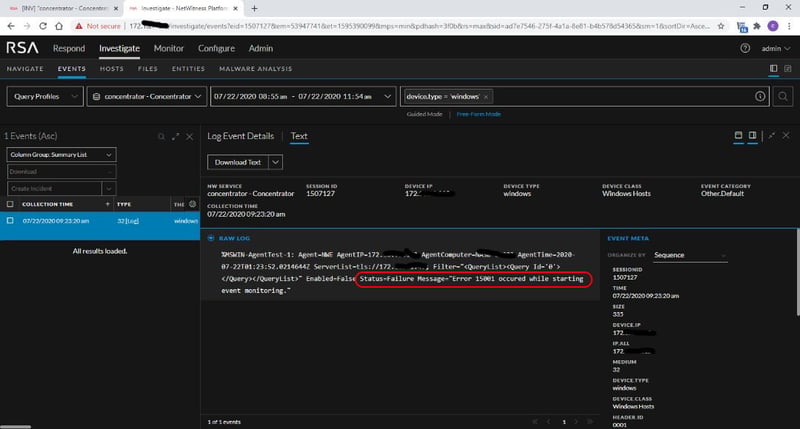Switch to Hosts sub-tab
The image size is (800, 429).
coord(112,68)
